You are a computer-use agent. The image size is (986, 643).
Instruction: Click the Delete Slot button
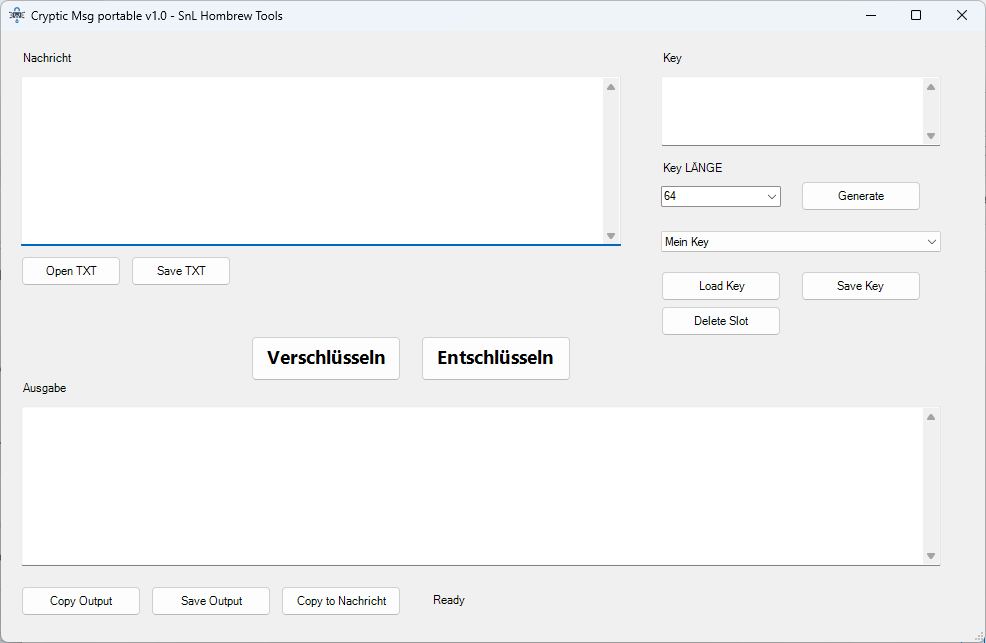[721, 321]
